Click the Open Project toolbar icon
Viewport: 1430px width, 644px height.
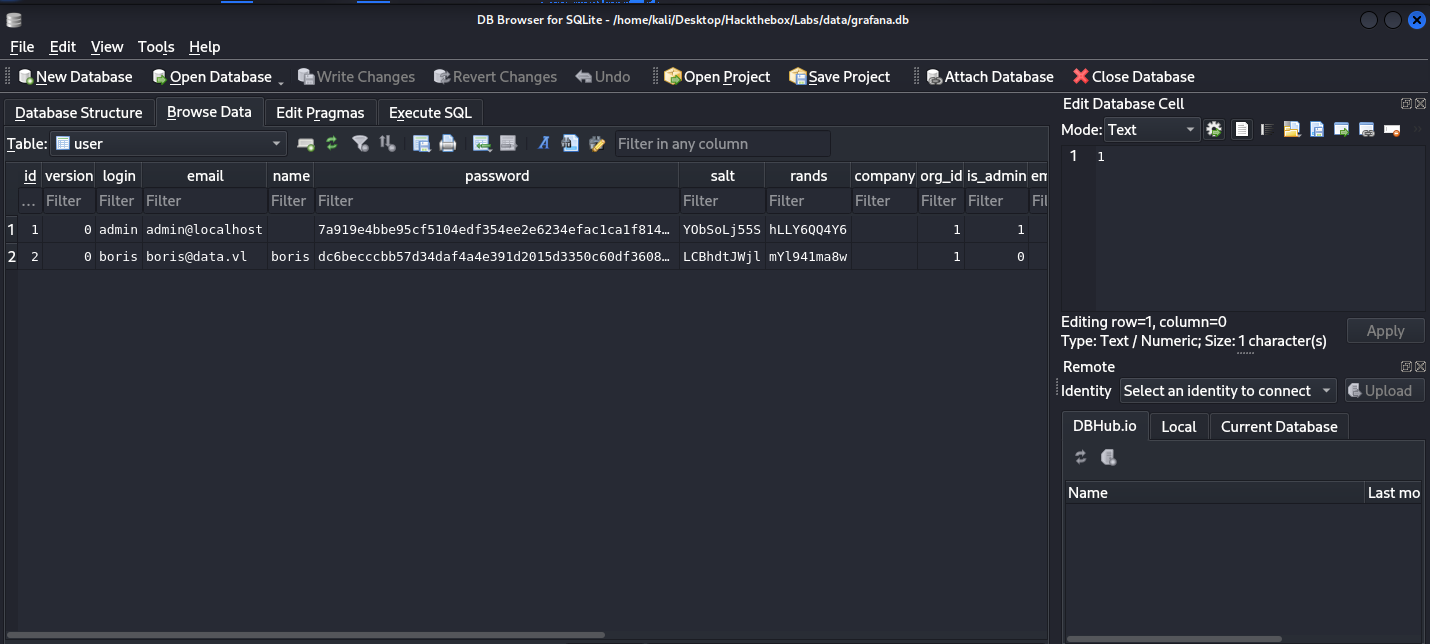[673, 77]
